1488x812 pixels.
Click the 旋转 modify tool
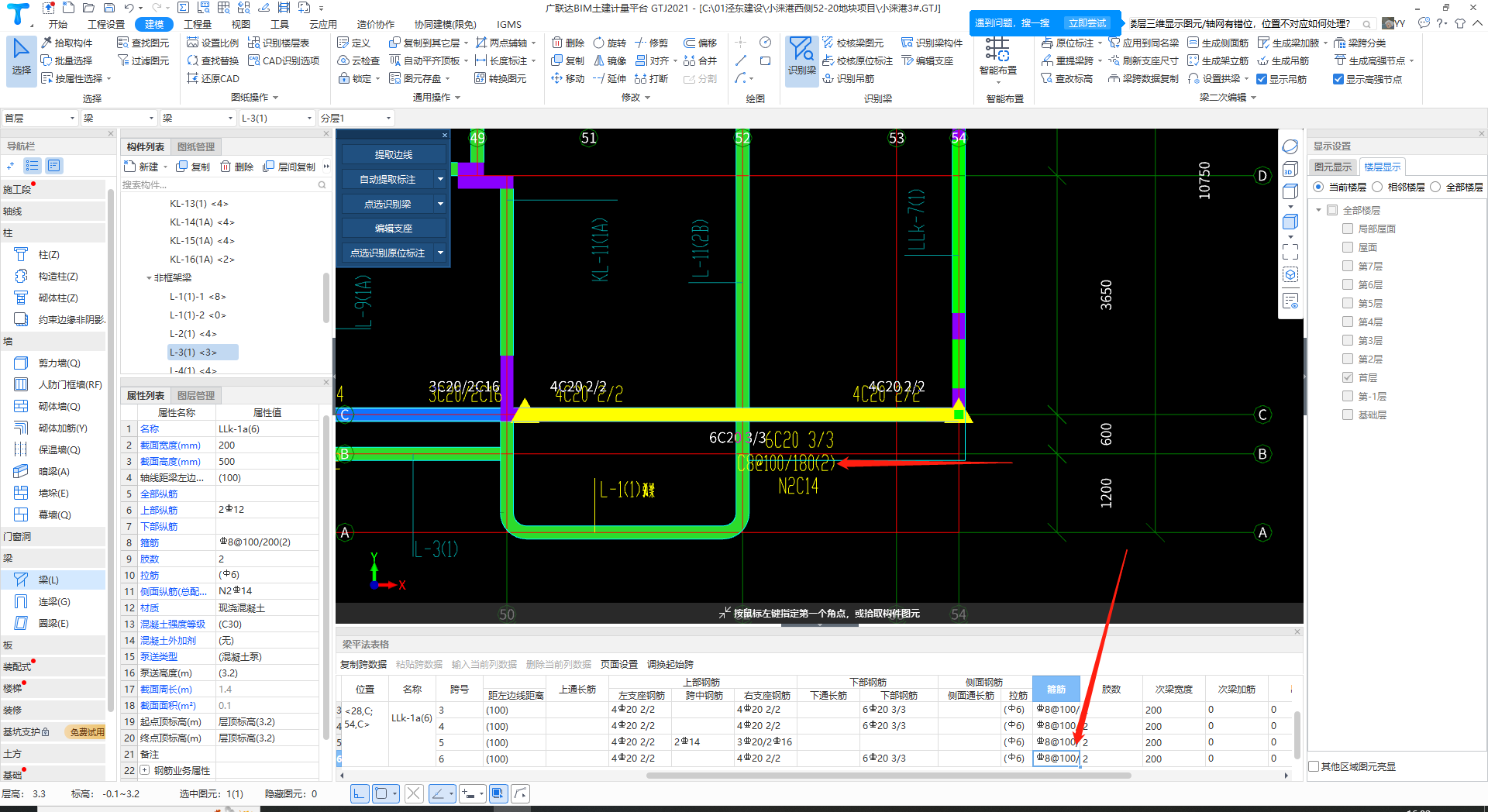(609, 43)
